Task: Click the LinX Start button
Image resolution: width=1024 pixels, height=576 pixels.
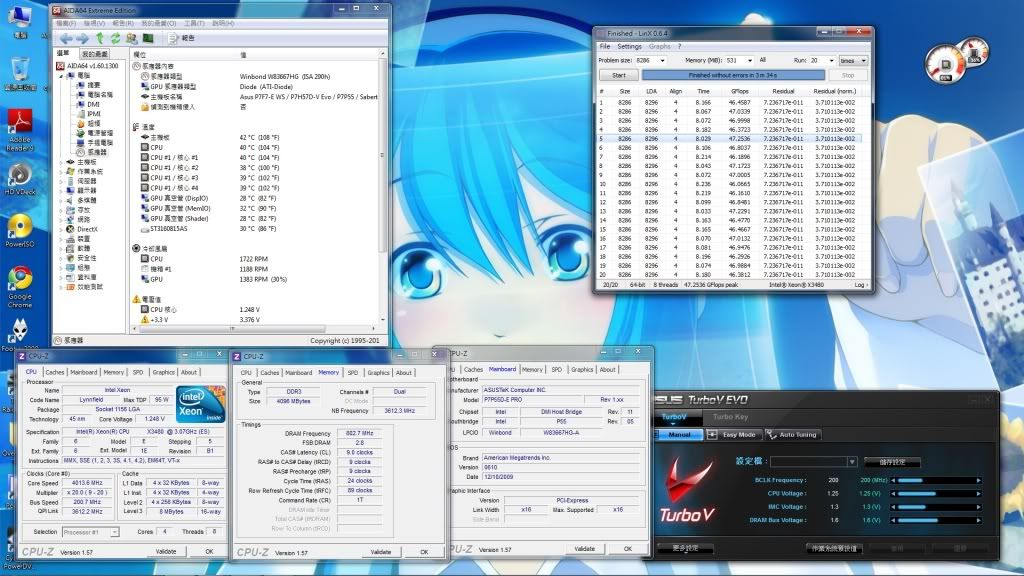Action: coord(618,76)
